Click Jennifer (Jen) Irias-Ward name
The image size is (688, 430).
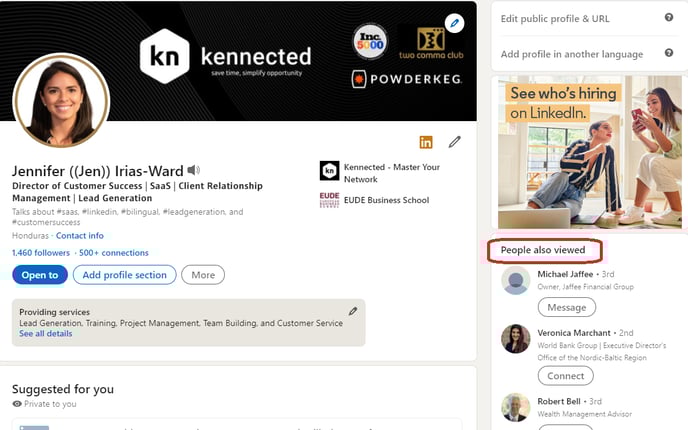tap(97, 171)
